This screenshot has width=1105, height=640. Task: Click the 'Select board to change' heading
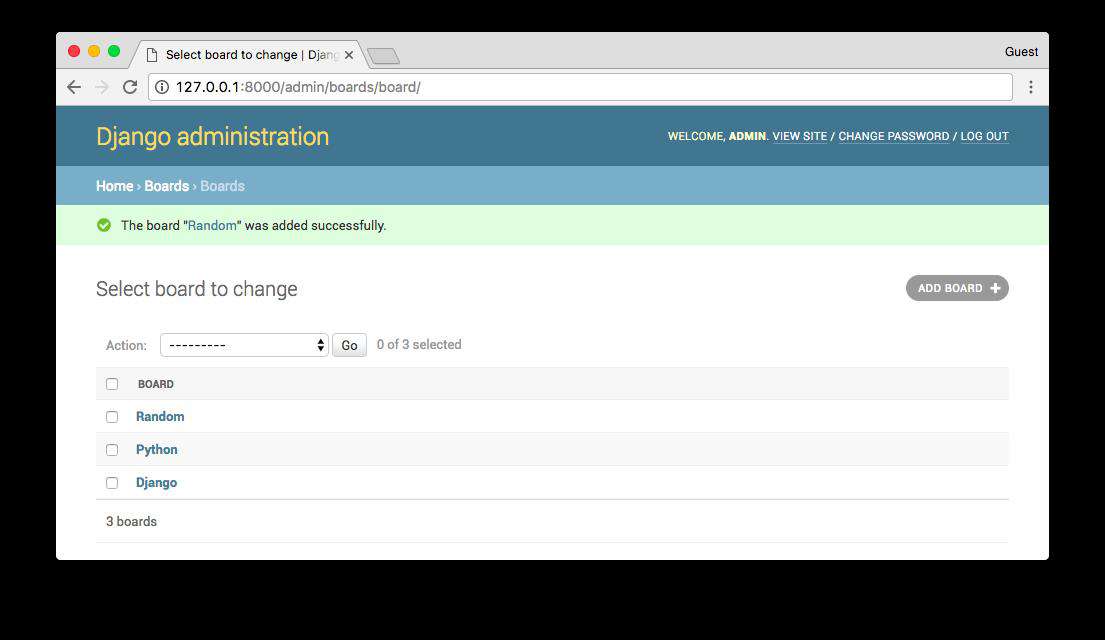click(x=197, y=289)
